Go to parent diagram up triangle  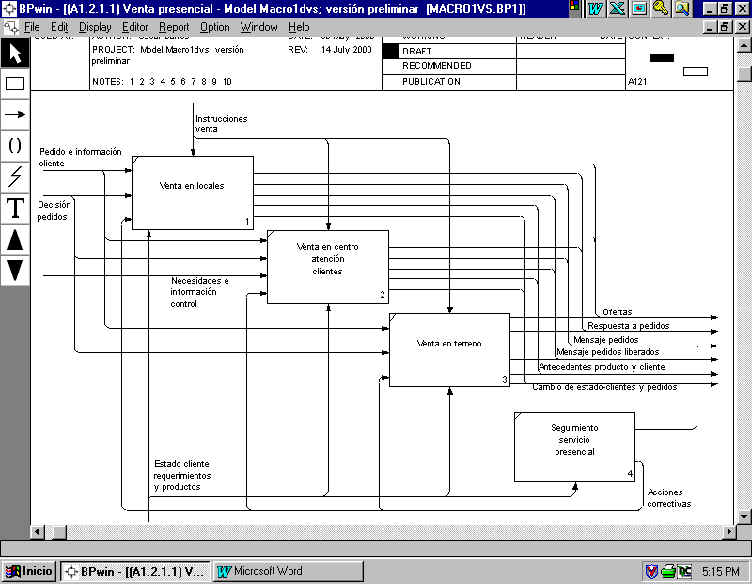coord(15,240)
